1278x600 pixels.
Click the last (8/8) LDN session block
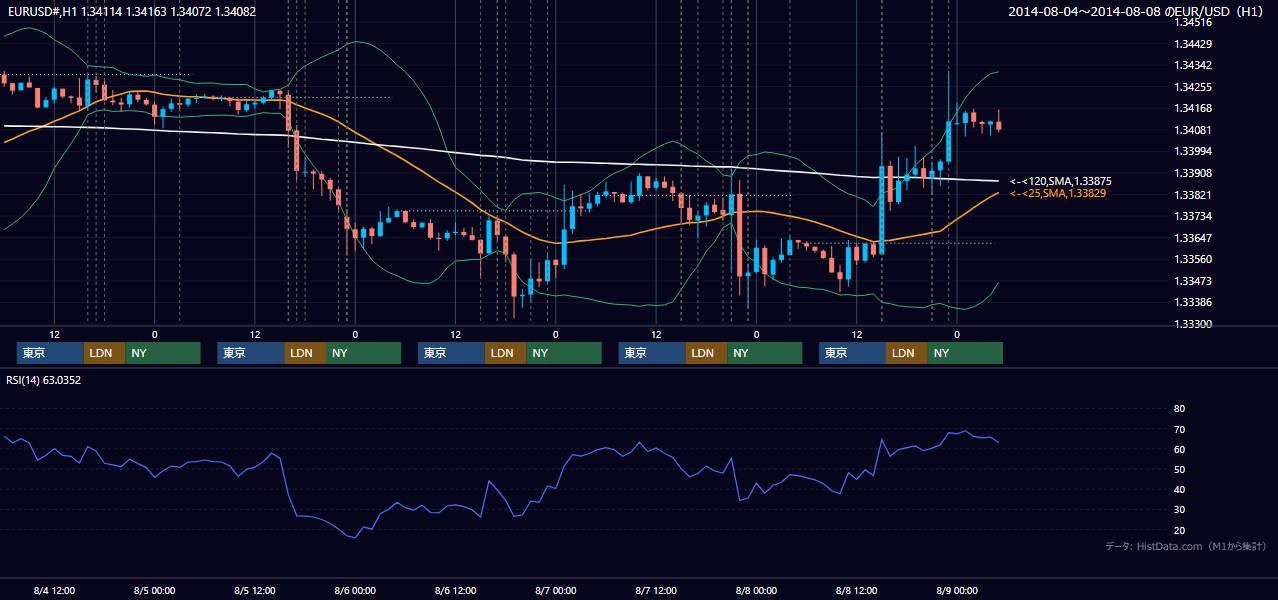pyautogui.click(x=906, y=353)
